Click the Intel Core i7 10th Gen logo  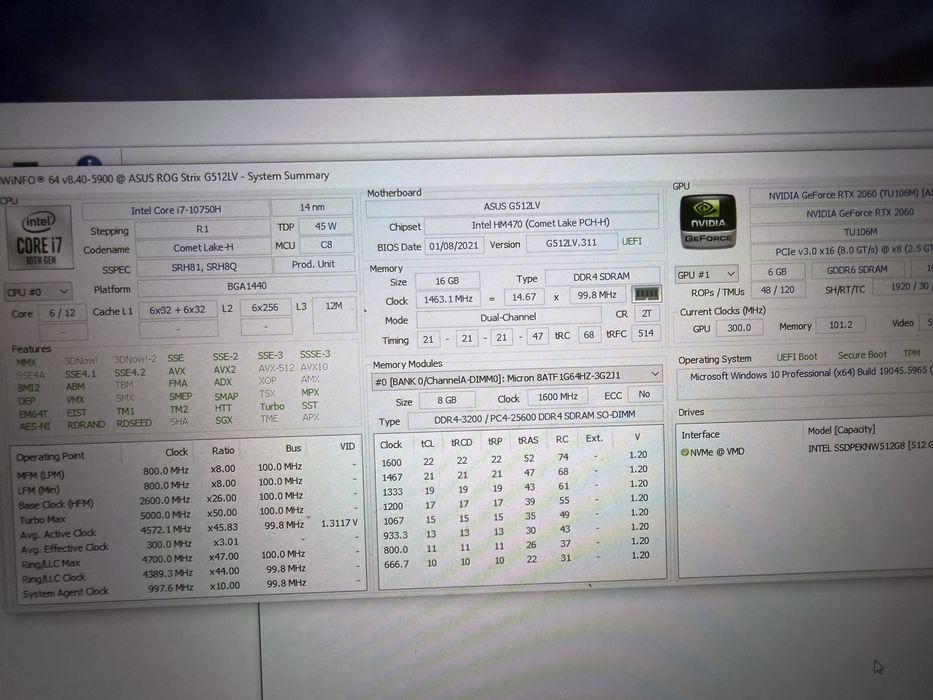[39, 237]
